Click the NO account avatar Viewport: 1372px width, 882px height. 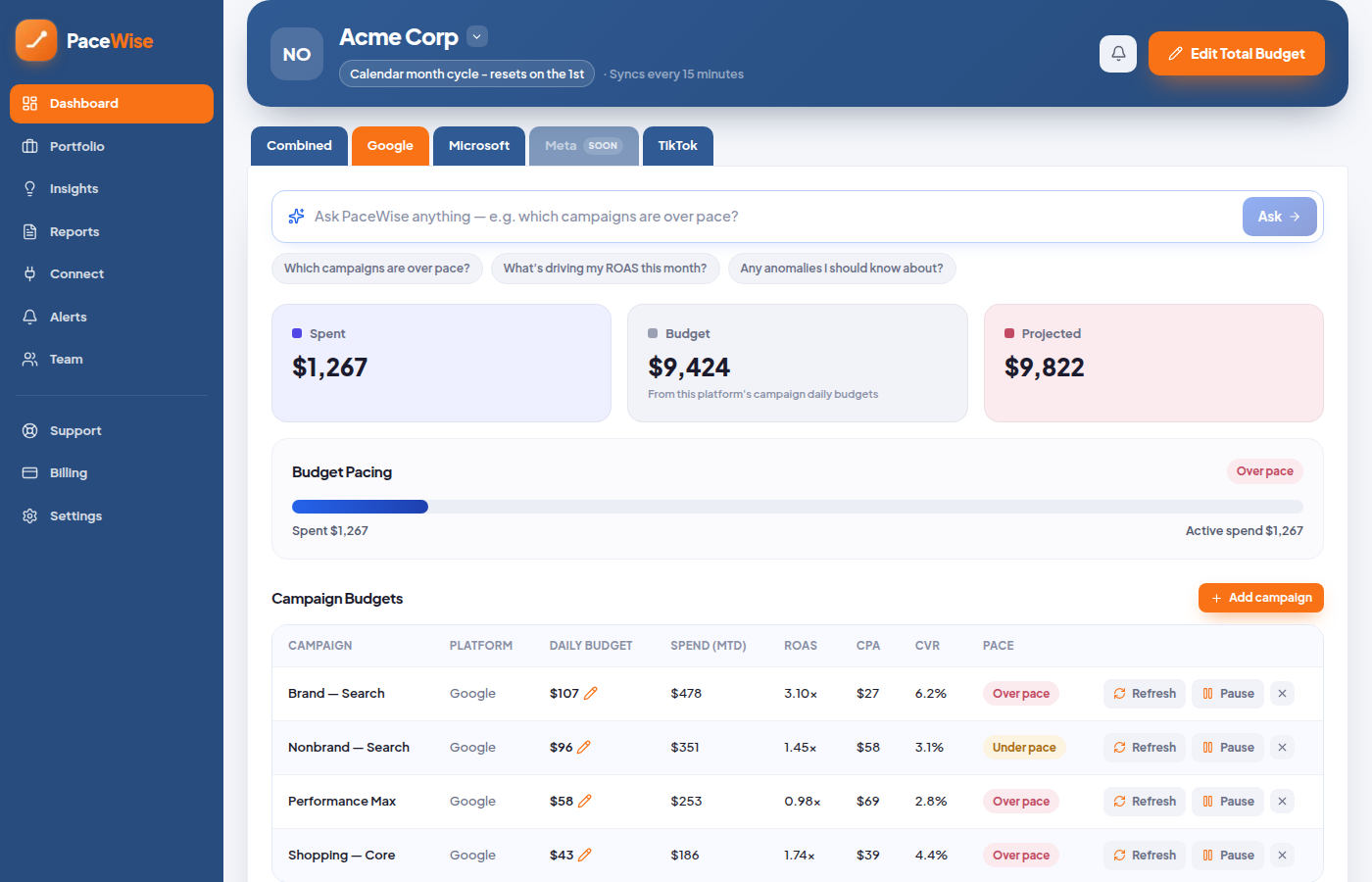297,54
